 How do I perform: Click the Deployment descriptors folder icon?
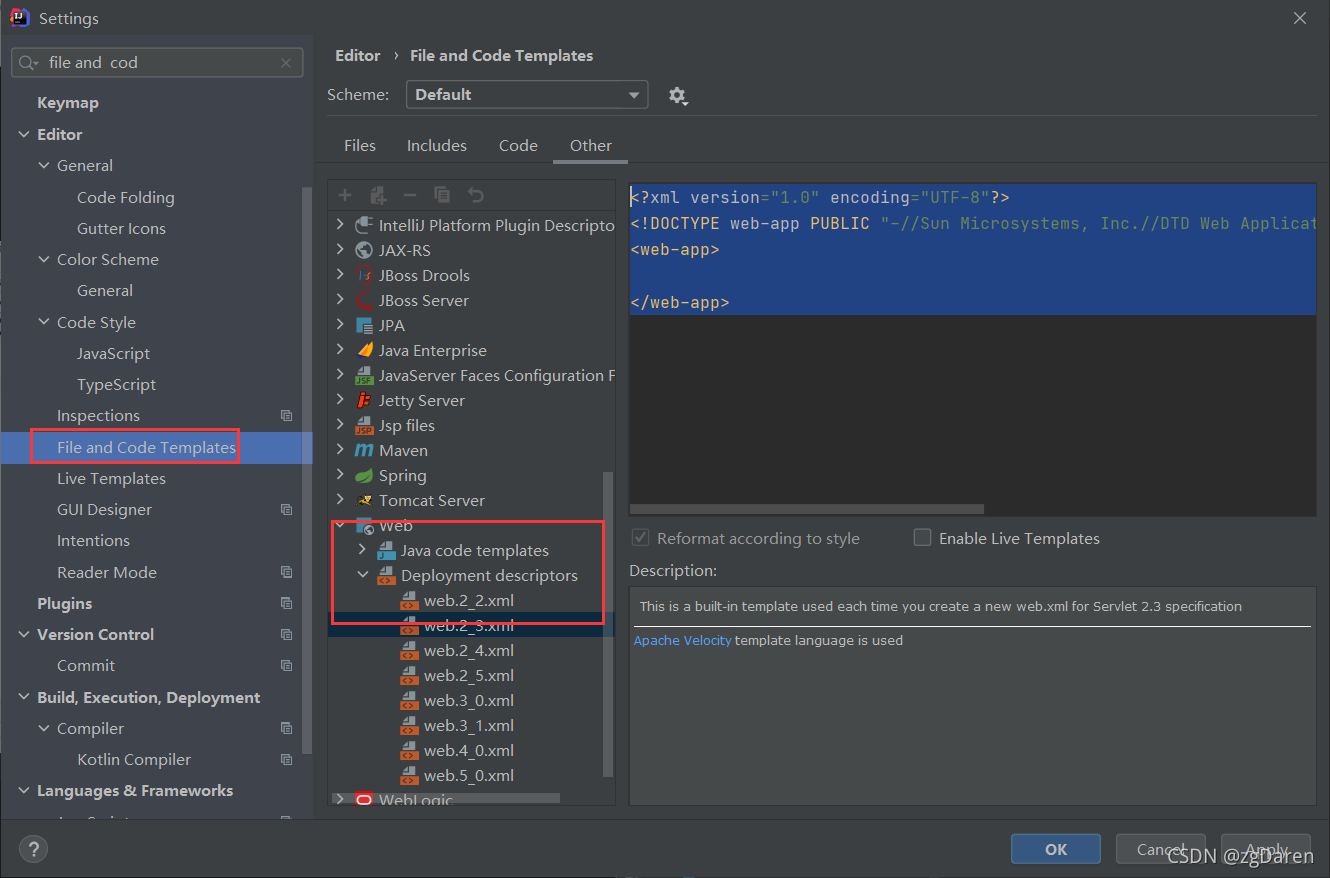pyautogui.click(x=386, y=576)
